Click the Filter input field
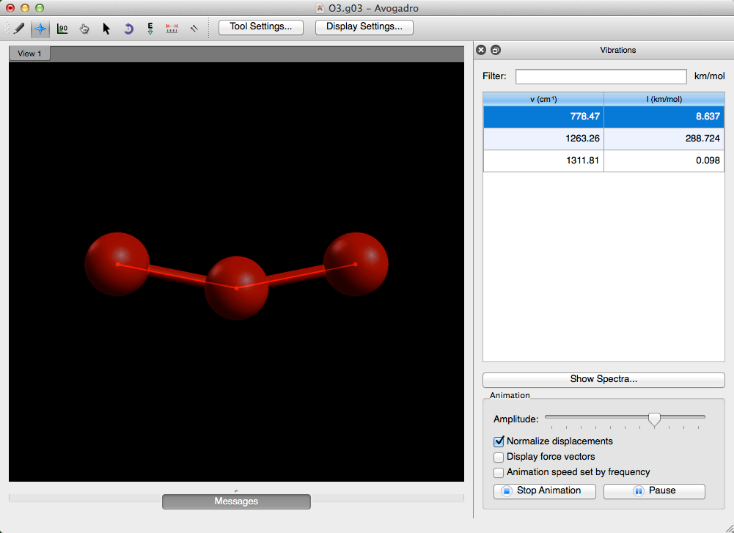Viewport: 734px width, 533px height. click(600, 76)
